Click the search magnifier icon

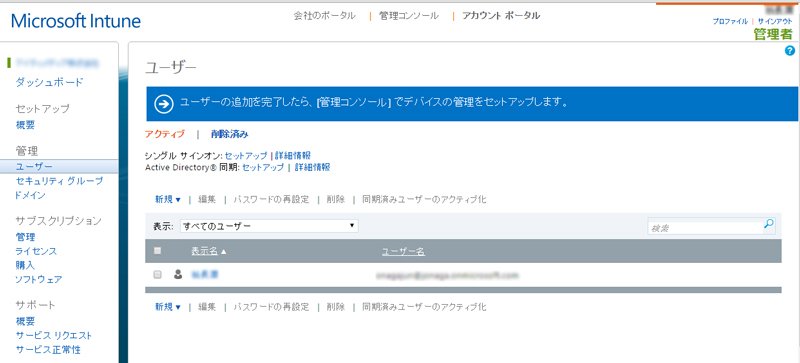769,224
